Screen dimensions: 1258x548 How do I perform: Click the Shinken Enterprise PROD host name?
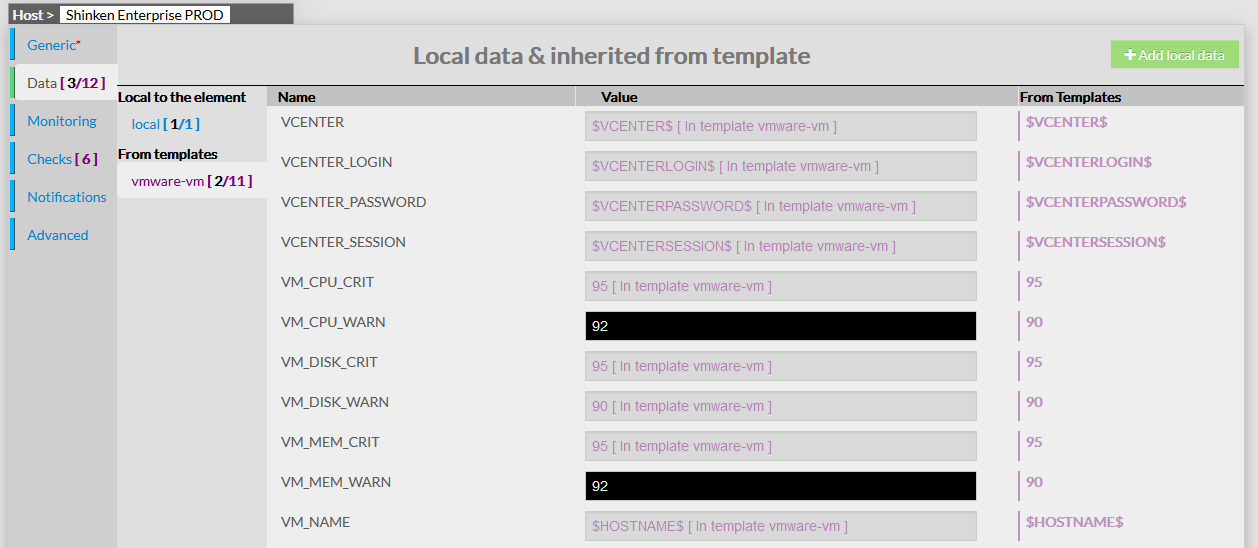point(145,15)
